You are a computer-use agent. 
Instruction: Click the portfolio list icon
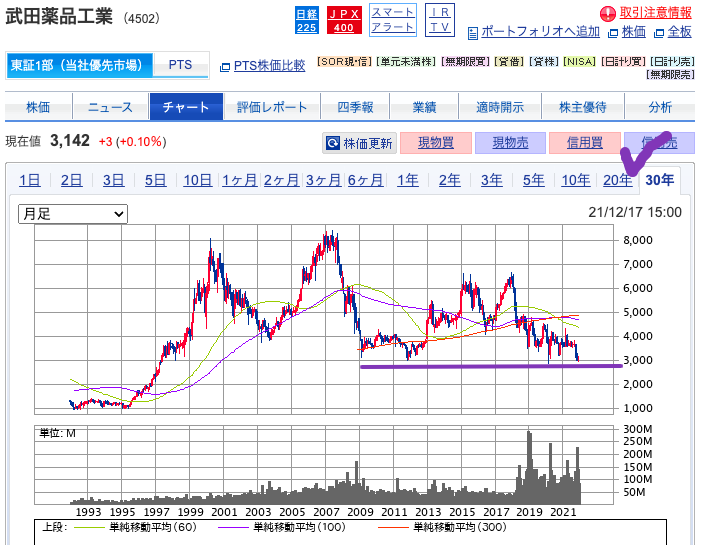(x=473, y=33)
